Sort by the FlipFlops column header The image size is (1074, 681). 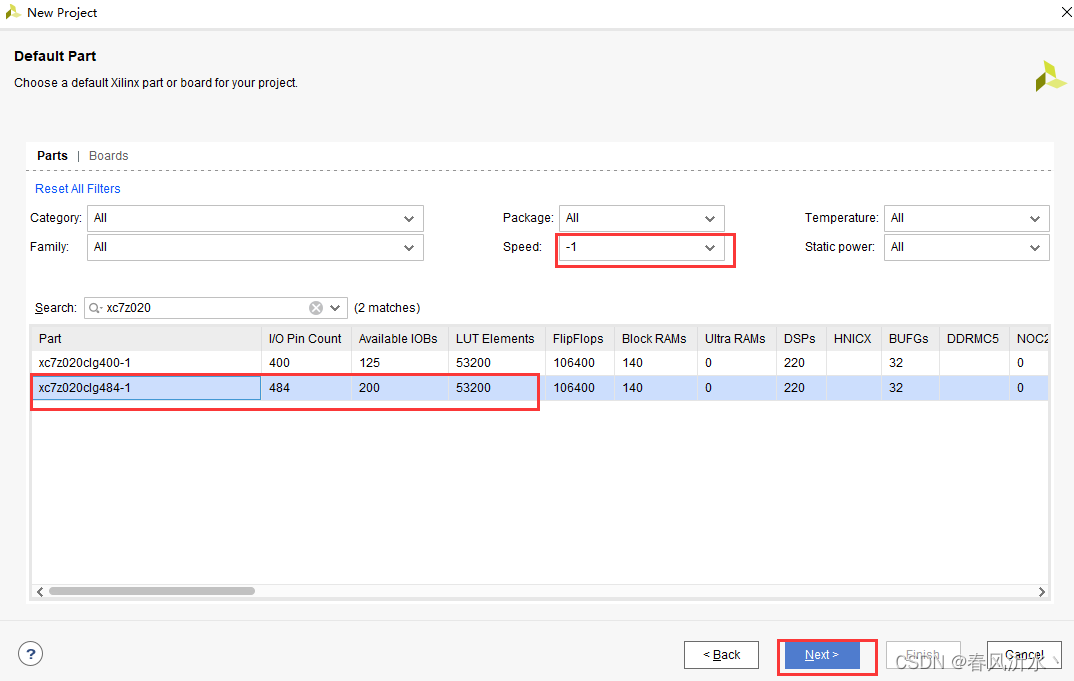[x=579, y=338]
